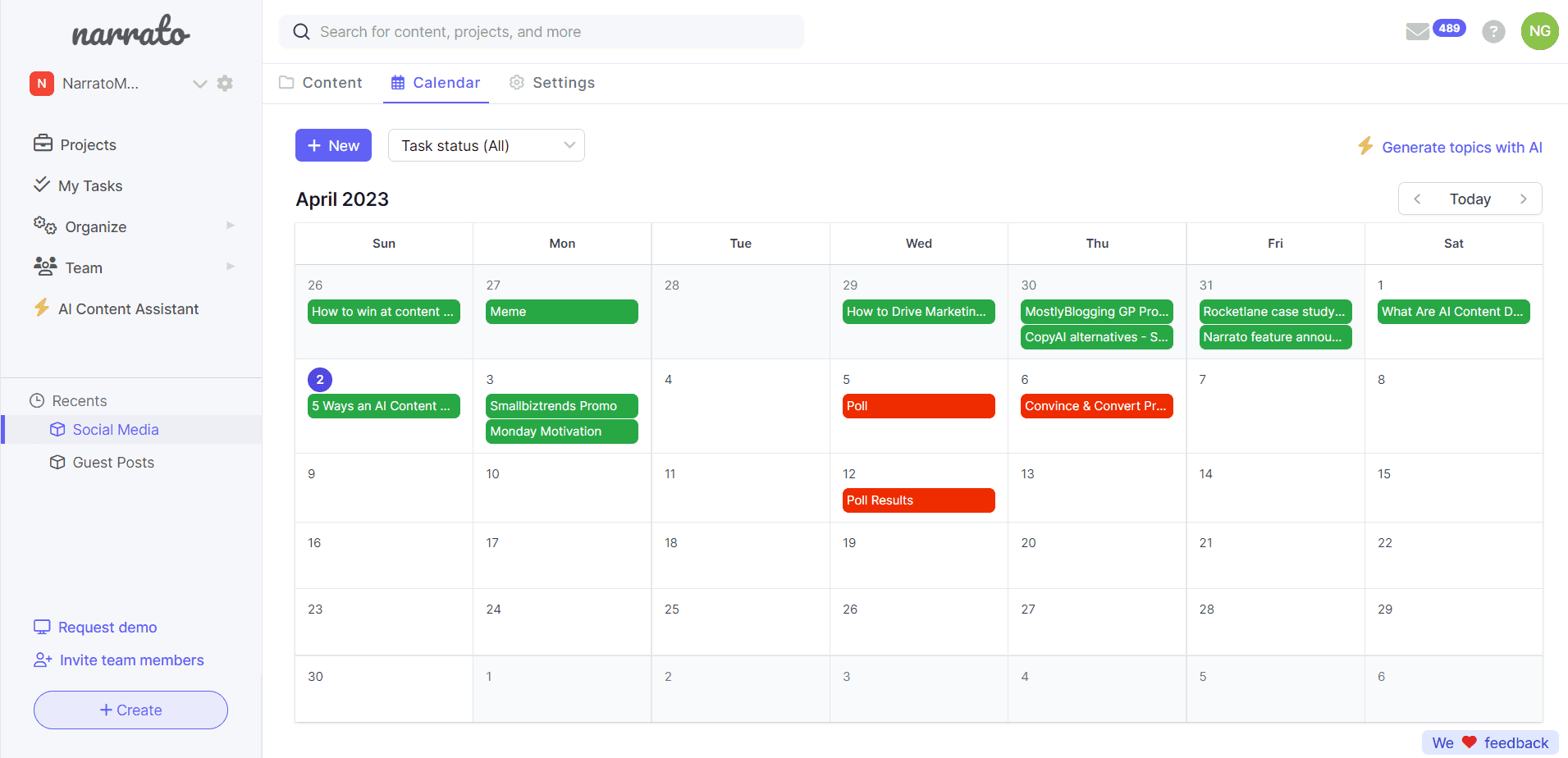Click the We love feedback button
1568x758 pixels.
coord(1490,742)
